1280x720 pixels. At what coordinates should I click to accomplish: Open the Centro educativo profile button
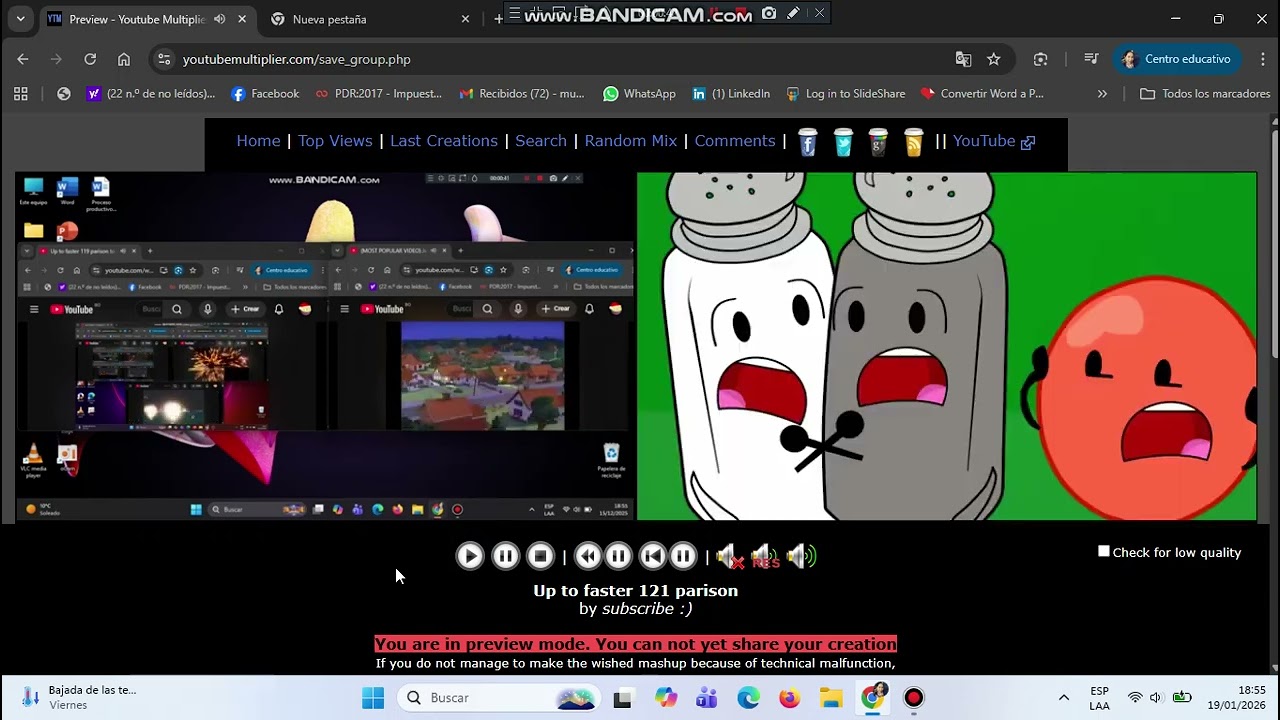pyautogui.click(x=1177, y=59)
